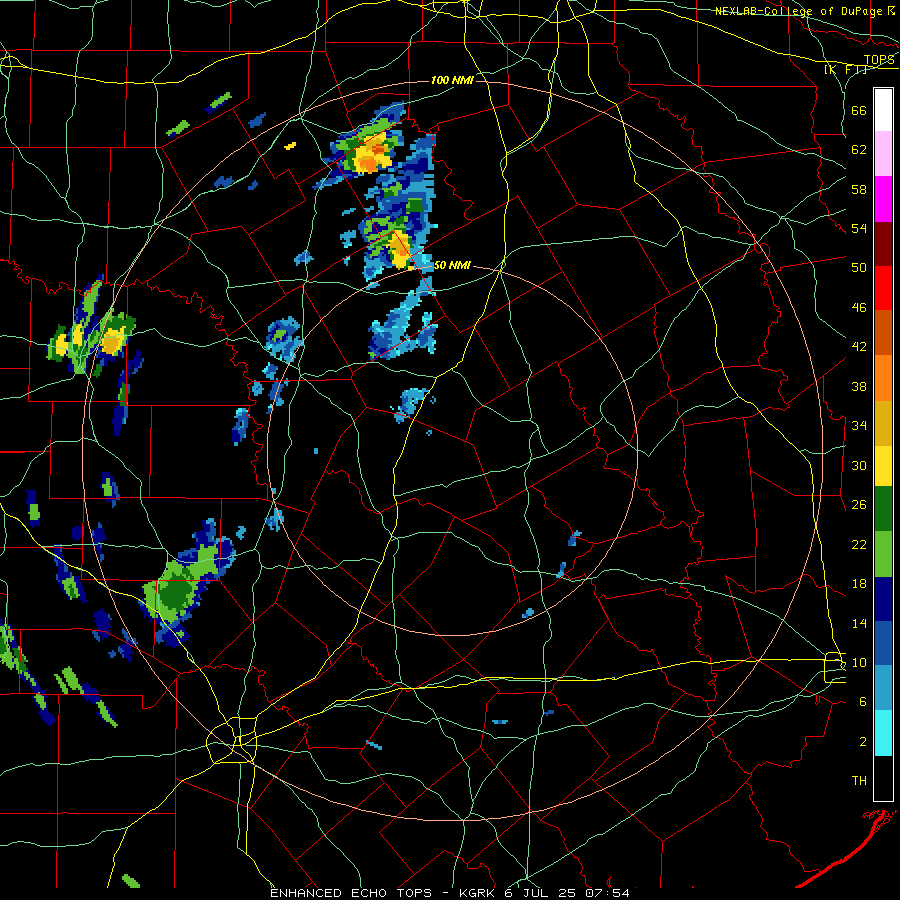Click the medium blue 14–18 kft legend swatch
This screenshot has width=900, height=900.
(x=883, y=643)
